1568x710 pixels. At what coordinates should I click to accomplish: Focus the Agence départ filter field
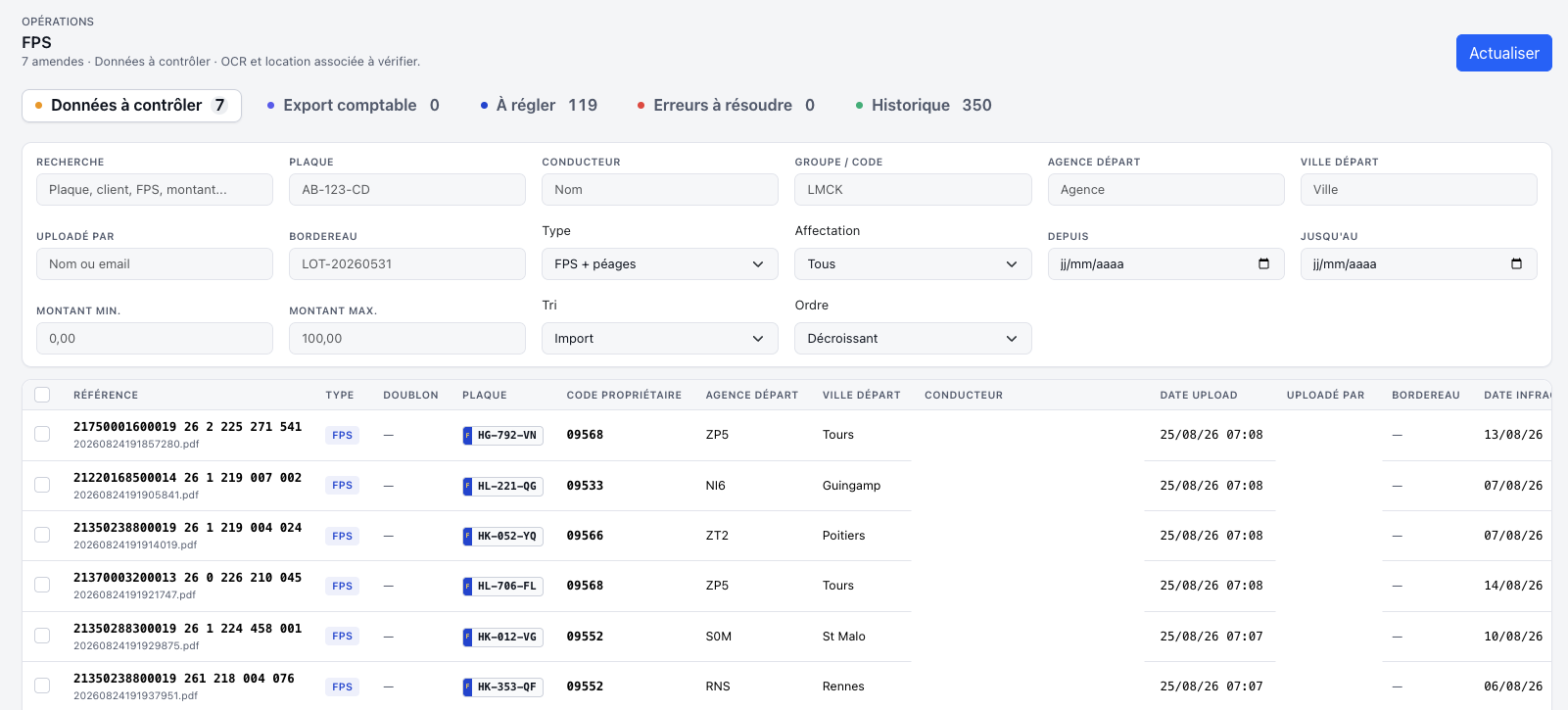(x=1165, y=189)
